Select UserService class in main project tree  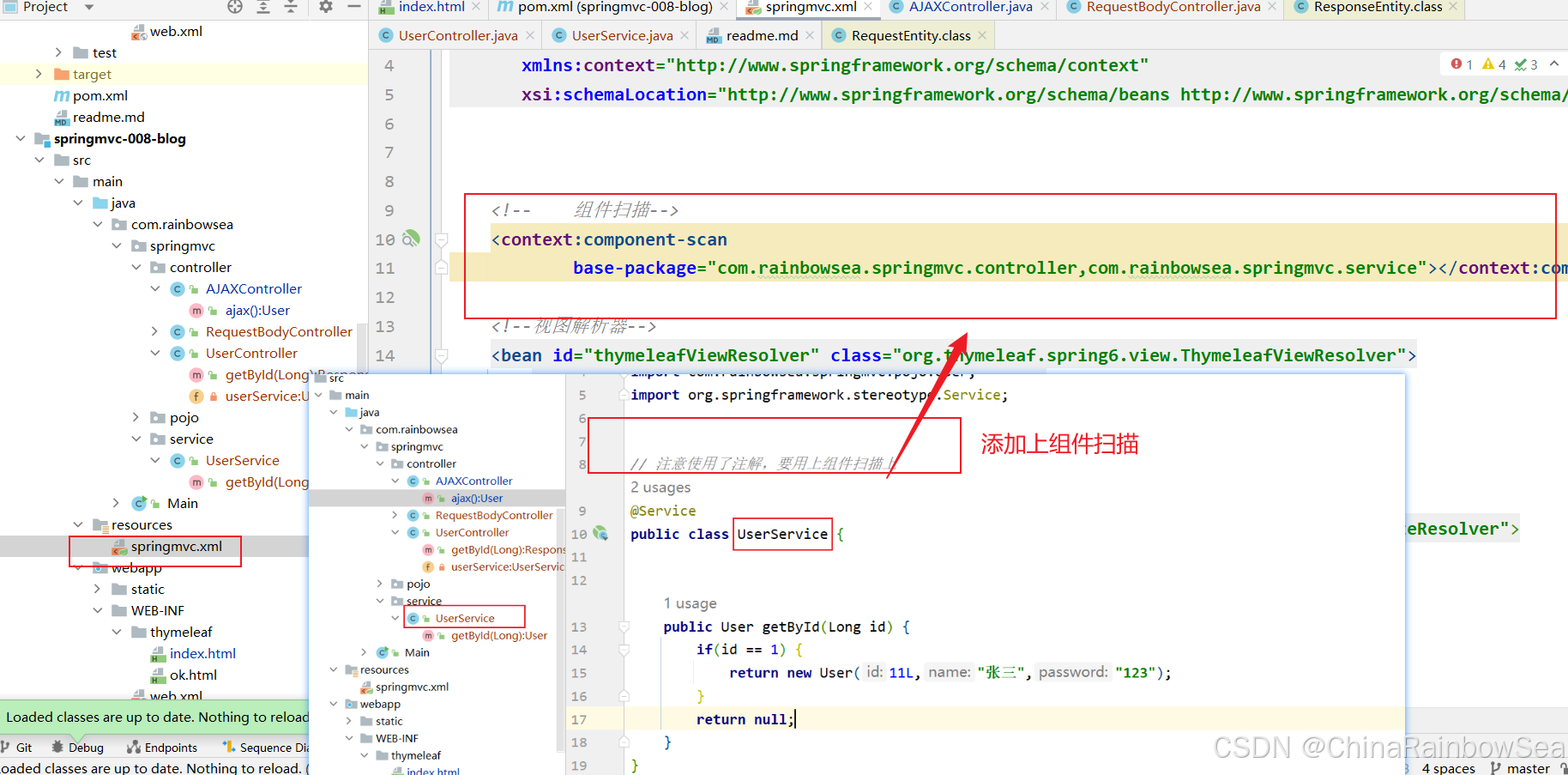[242, 460]
